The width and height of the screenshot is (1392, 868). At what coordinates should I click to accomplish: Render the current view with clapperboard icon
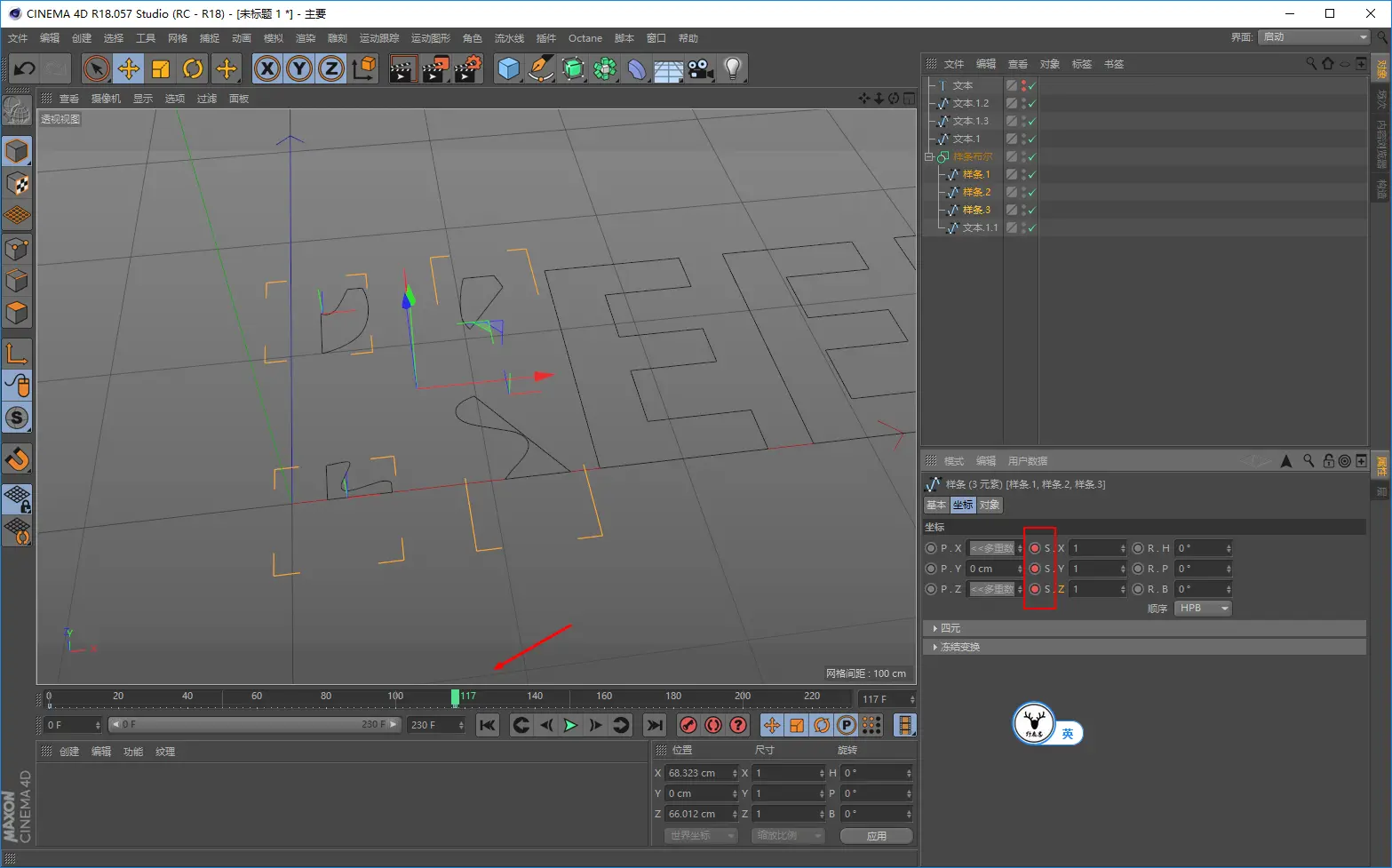tap(402, 68)
